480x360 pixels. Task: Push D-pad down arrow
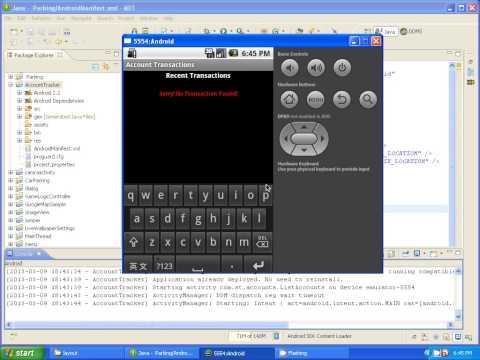[x=304, y=150]
